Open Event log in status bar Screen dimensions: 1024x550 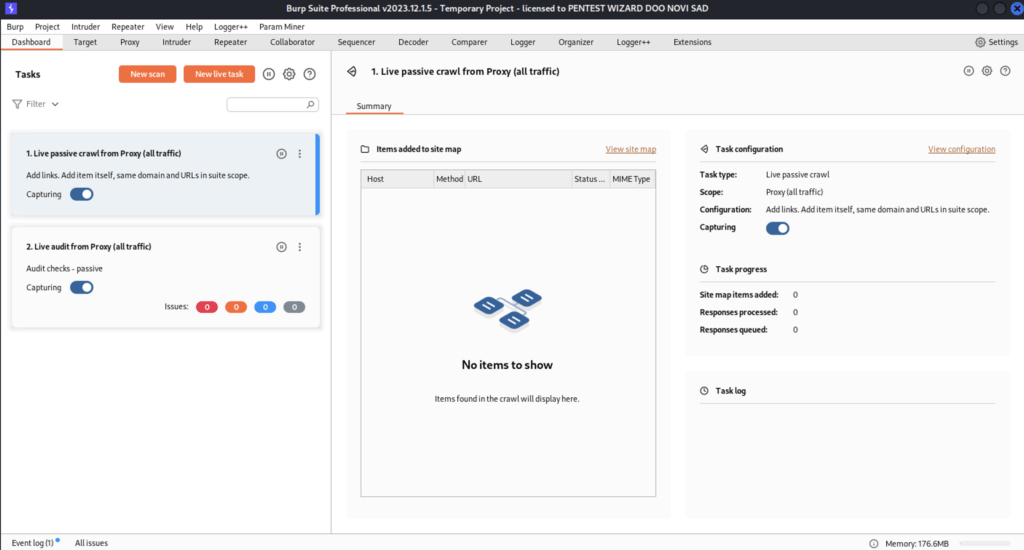(x=33, y=543)
